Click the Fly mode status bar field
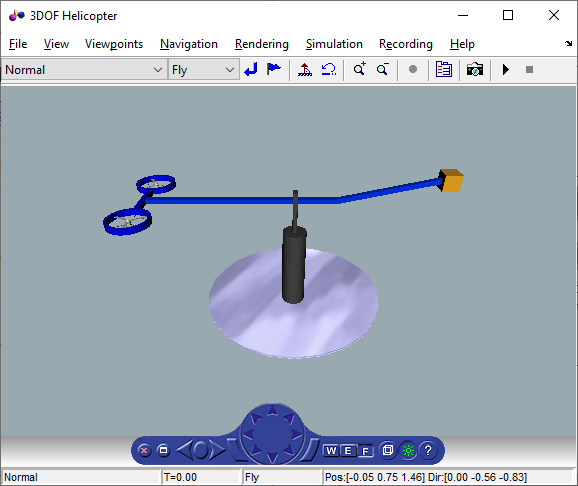The image size is (578, 486). pyautogui.click(x=282, y=477)
